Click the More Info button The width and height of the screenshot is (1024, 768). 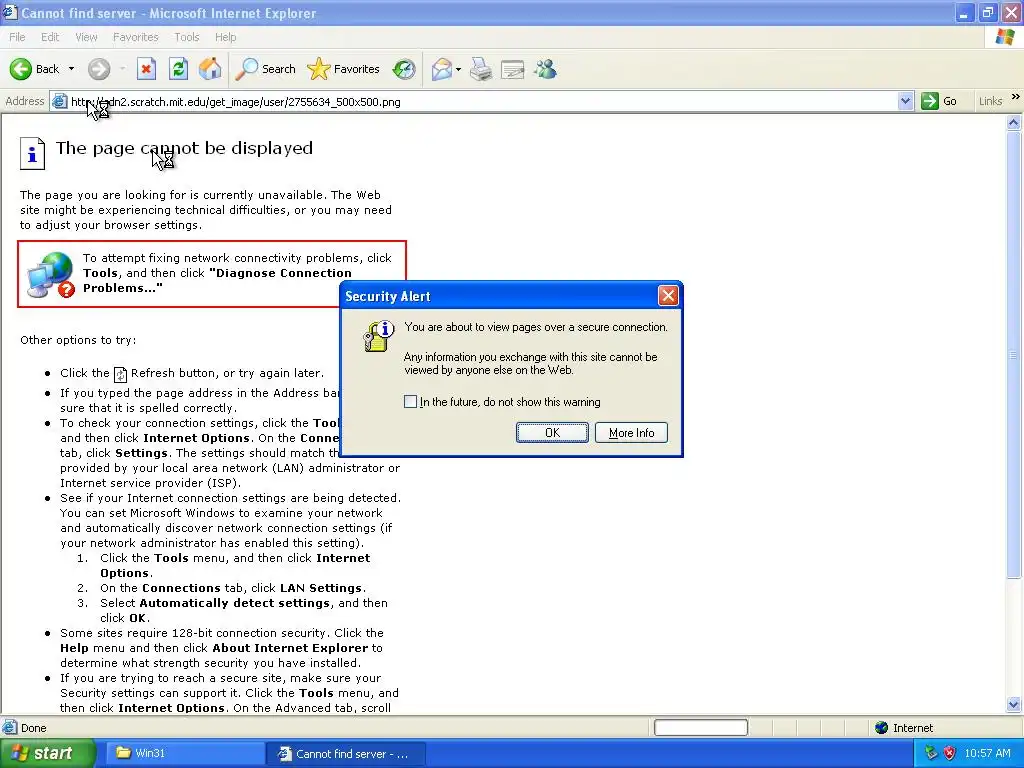click(x=631, y=432)
